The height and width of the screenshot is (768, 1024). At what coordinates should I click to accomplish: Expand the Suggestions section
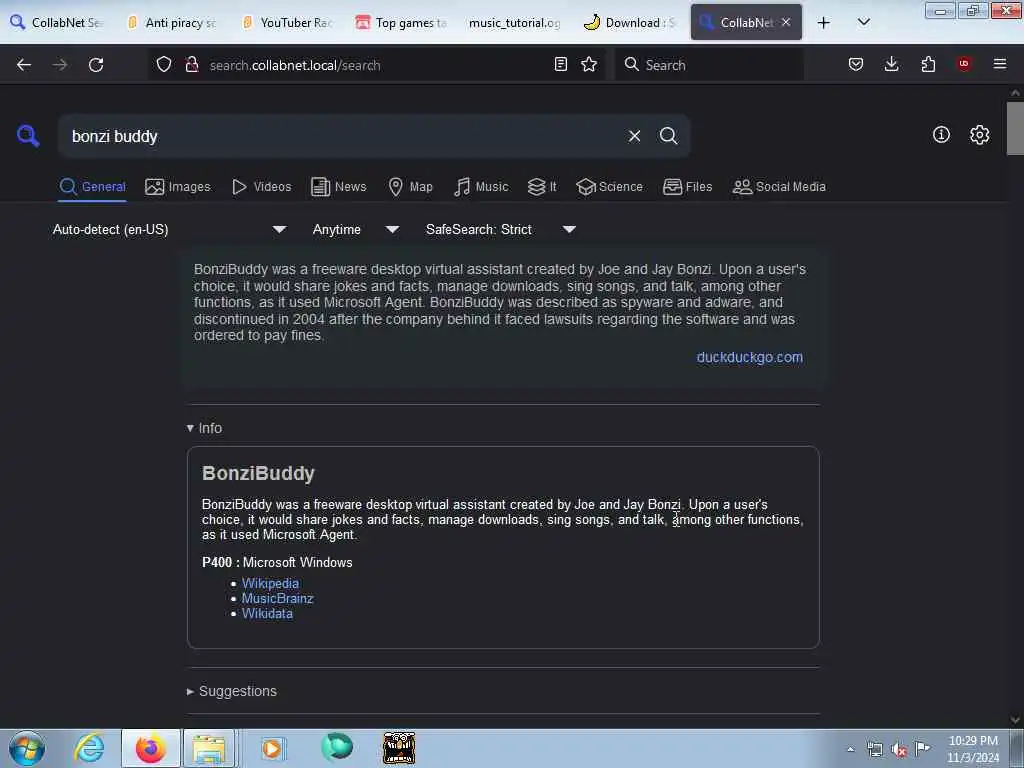[x=232, y=691]
